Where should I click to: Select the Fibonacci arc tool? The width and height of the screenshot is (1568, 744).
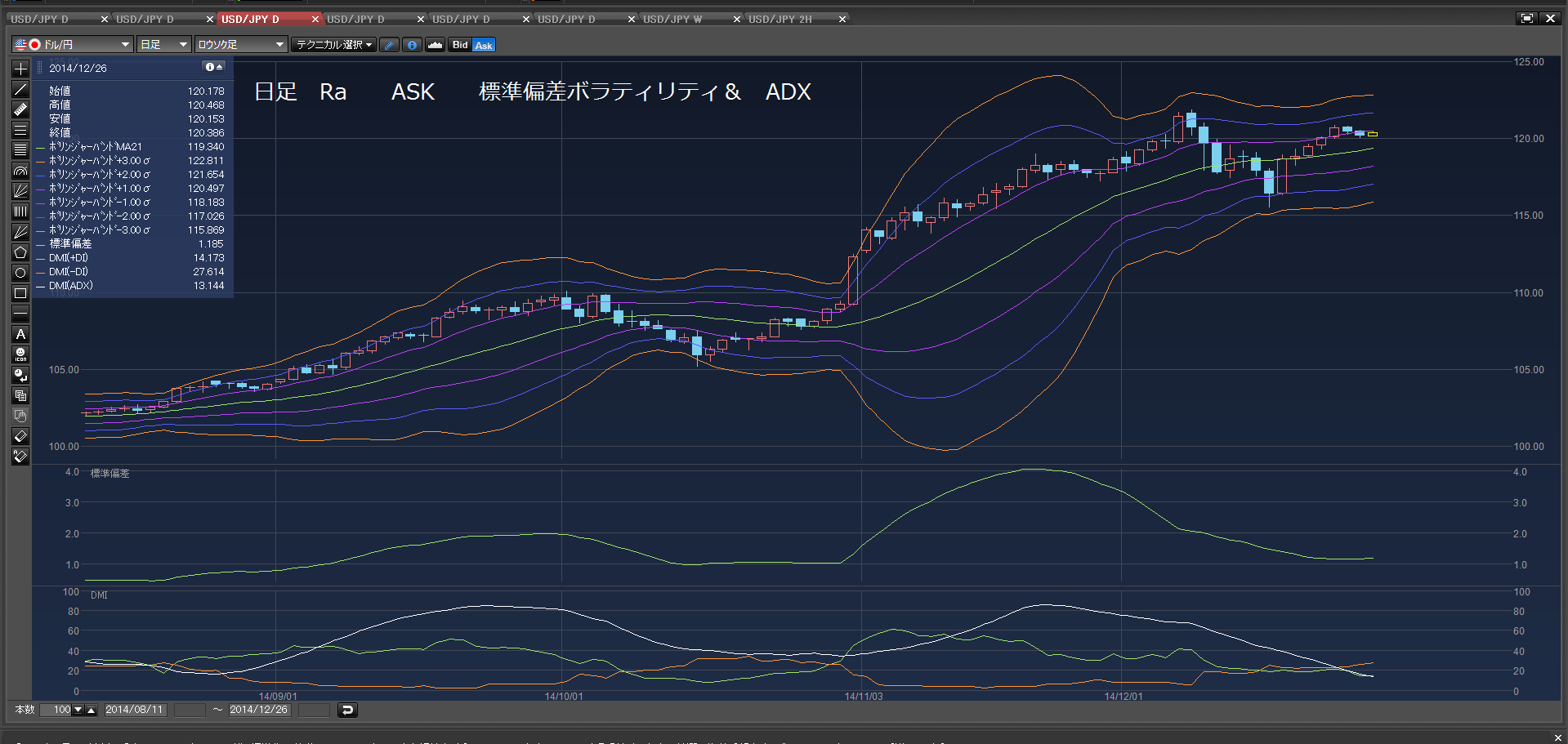tap(20, 172)
